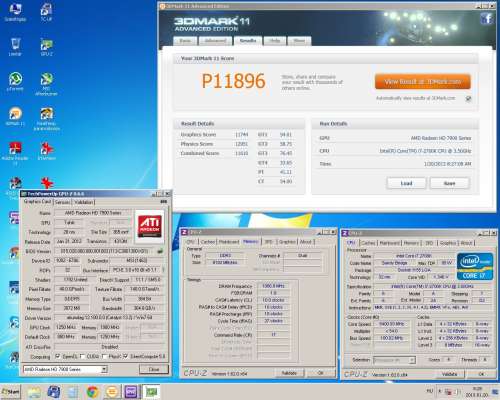Toggle the CUDA checkbox in GPU-Z
500x400 pixels.
click(82, 356)
